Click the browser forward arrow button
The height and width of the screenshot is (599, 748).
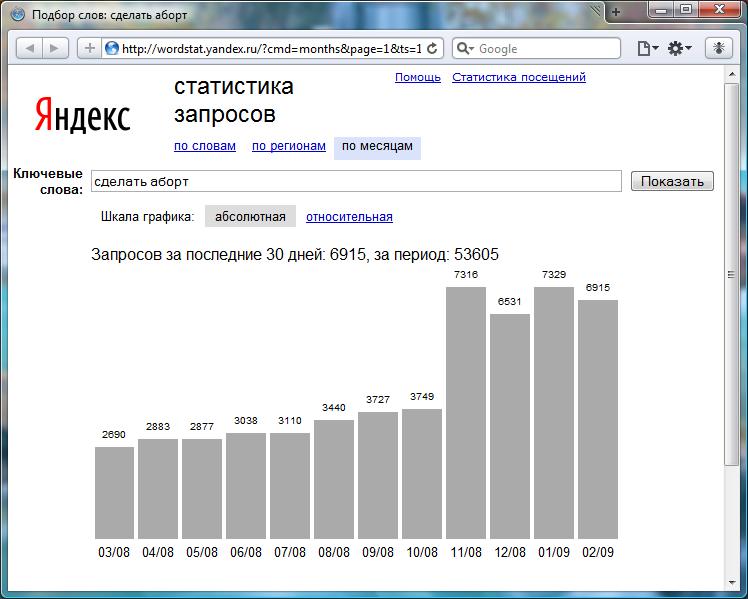tap(54, 48)
